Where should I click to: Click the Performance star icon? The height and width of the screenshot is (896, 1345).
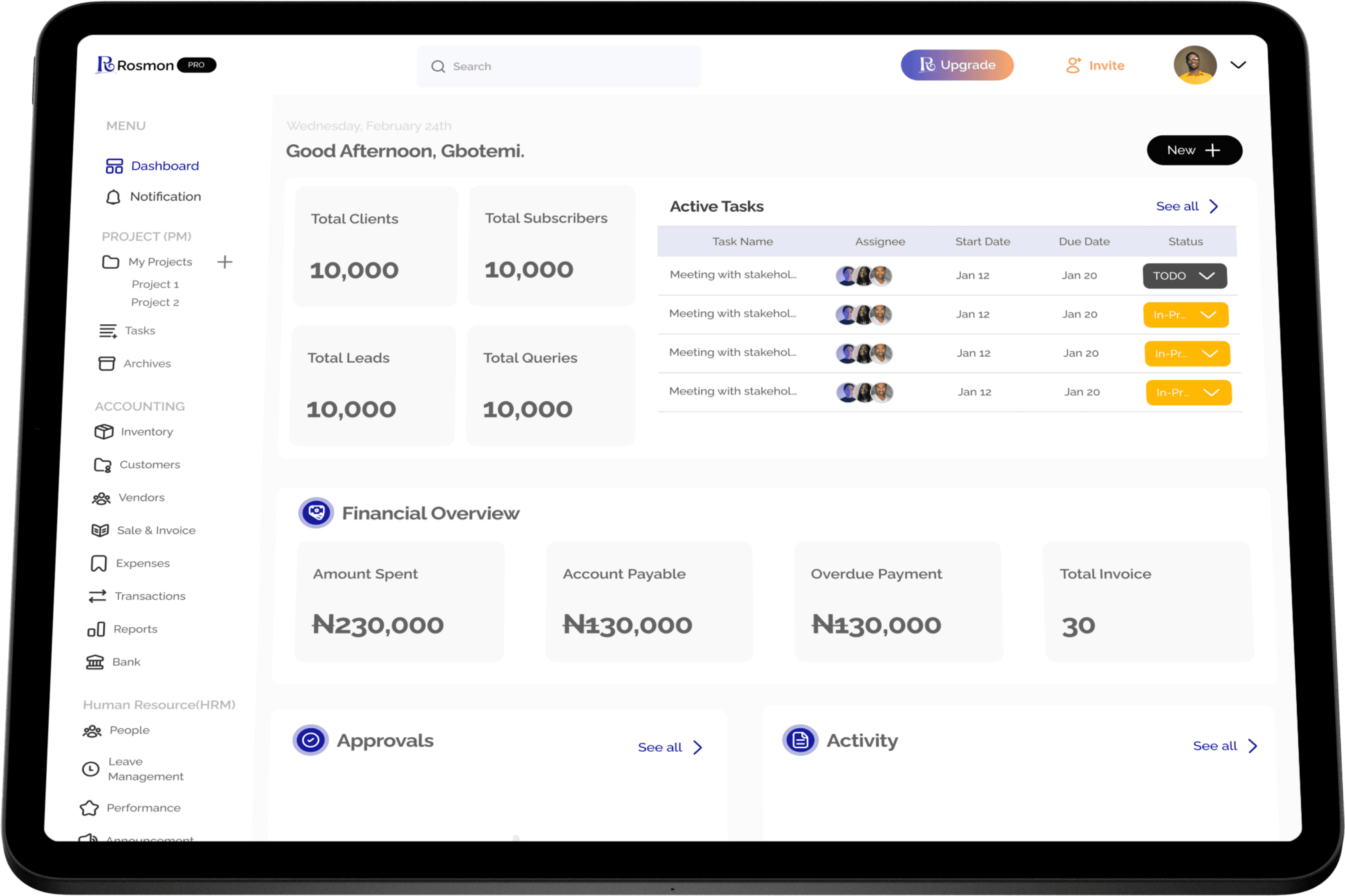click(x=89, y=808)
